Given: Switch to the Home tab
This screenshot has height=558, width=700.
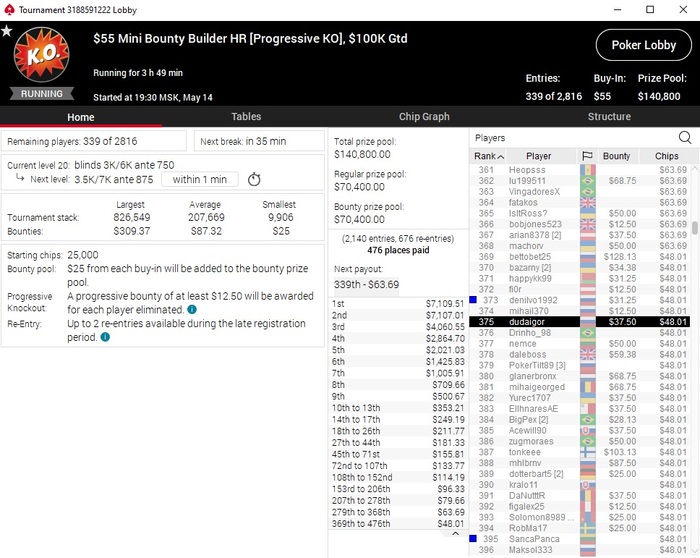Looking at the screenshot, I should [x=81, y=117].
